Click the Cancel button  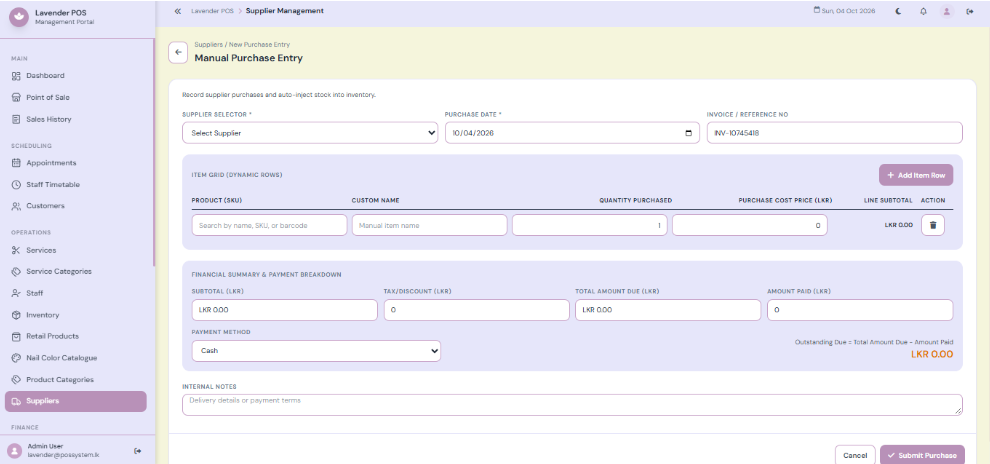(855, 455)
